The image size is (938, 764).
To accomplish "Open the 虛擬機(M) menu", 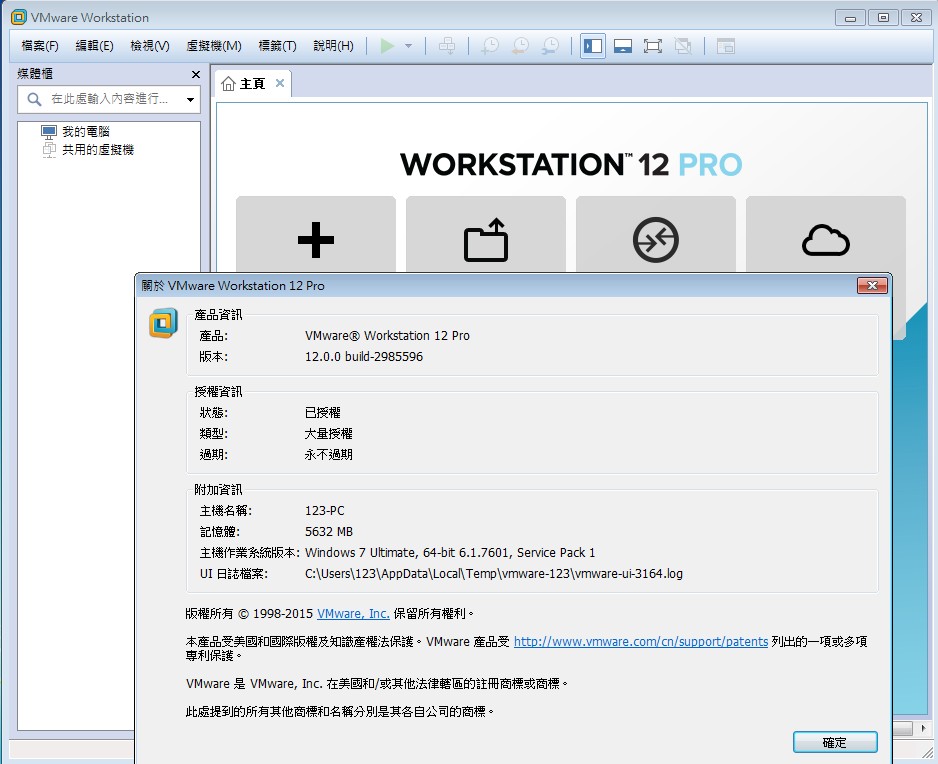I will [x=214, y=46].
